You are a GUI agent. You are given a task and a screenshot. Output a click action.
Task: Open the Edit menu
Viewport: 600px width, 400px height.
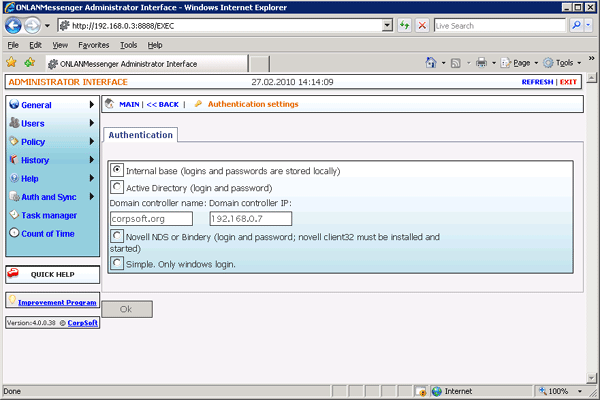[x=35, y=45]
